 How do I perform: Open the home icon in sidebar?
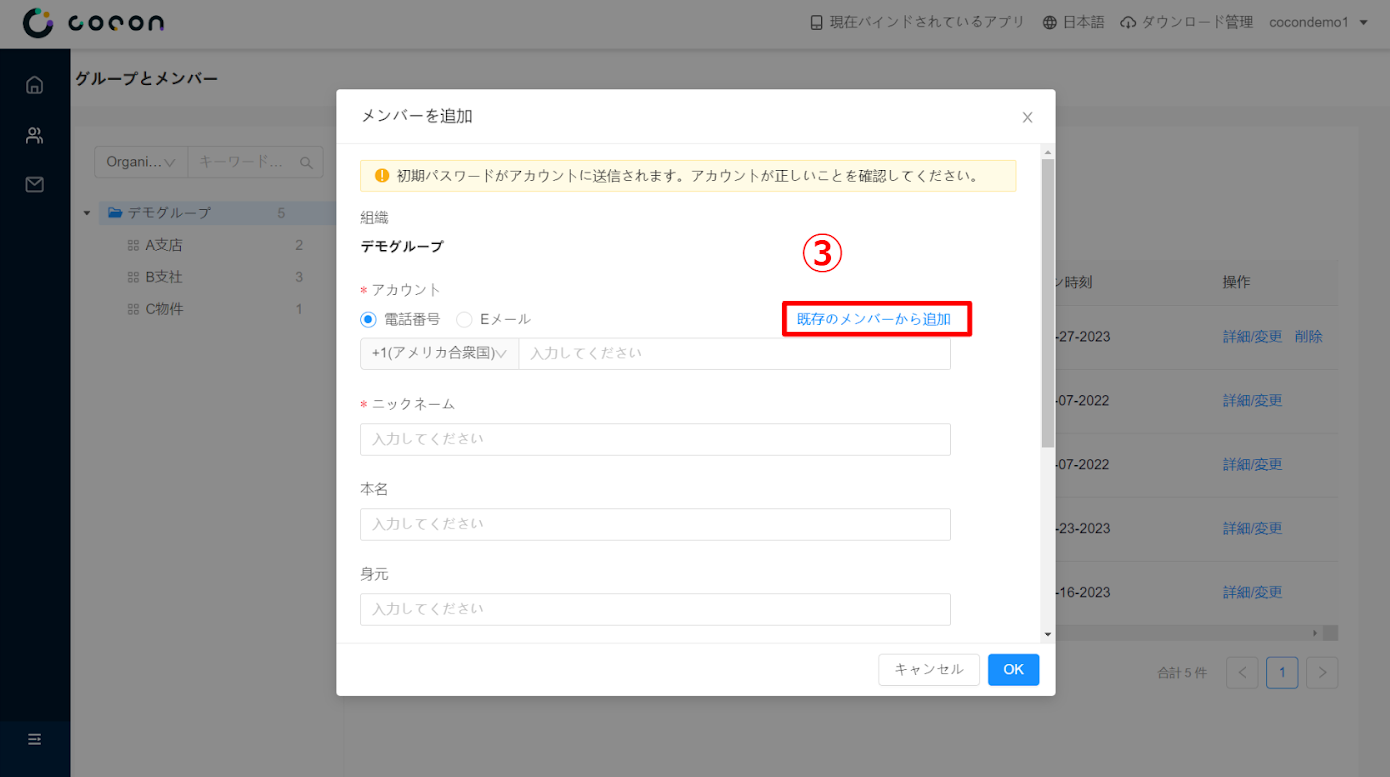pos(35,85)
